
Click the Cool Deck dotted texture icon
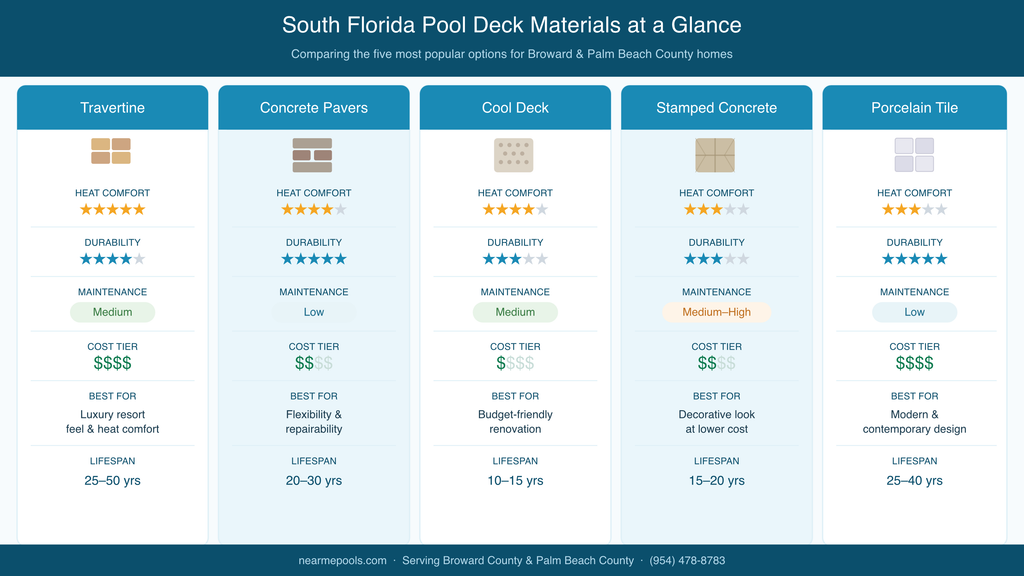[513, 155]
